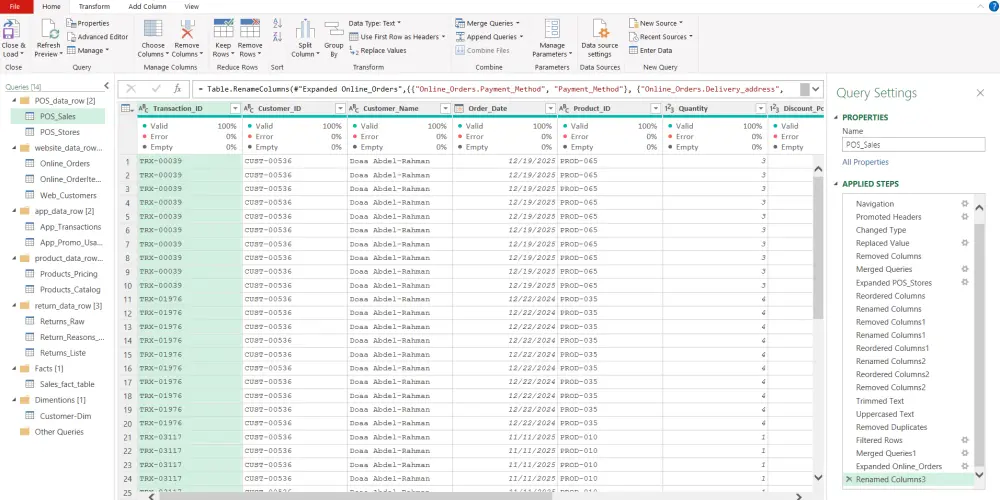This screenshot has height=500, width=1000.
Task: Click the Manage query button
Action: (88, 50)
